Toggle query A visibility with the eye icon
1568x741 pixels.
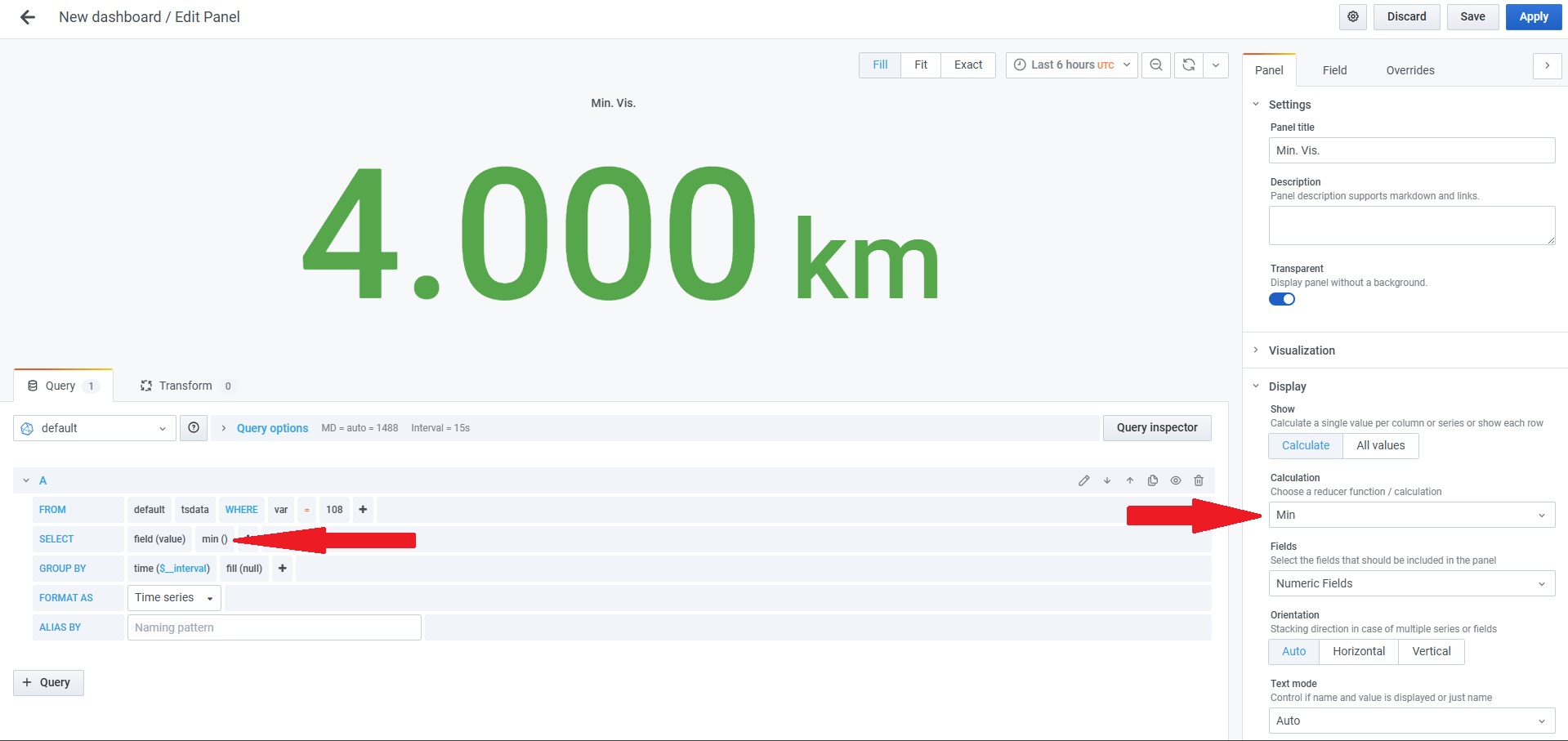[1175, 480]
